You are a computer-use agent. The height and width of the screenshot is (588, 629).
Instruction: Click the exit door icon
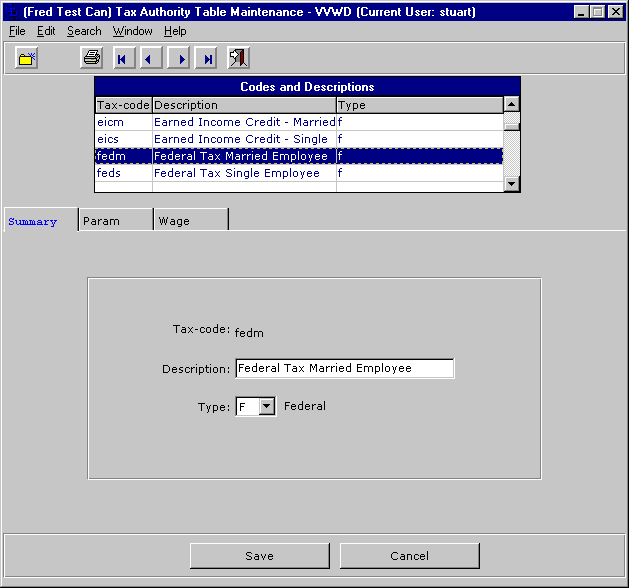[x=238, y=59]
